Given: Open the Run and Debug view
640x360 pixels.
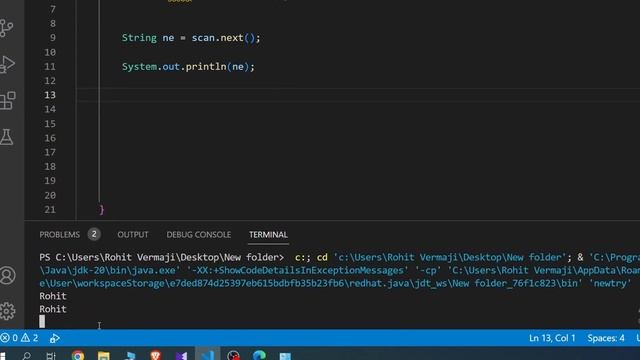Looking at the screenshot, I should click(x=7, y=64).
